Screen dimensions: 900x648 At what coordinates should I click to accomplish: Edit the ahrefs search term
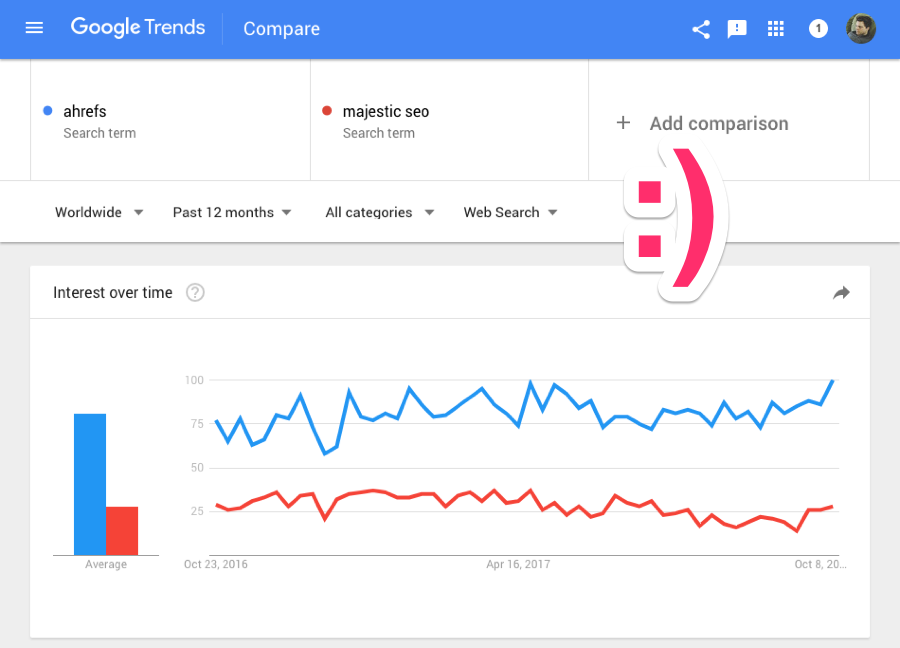coord(85,112)
